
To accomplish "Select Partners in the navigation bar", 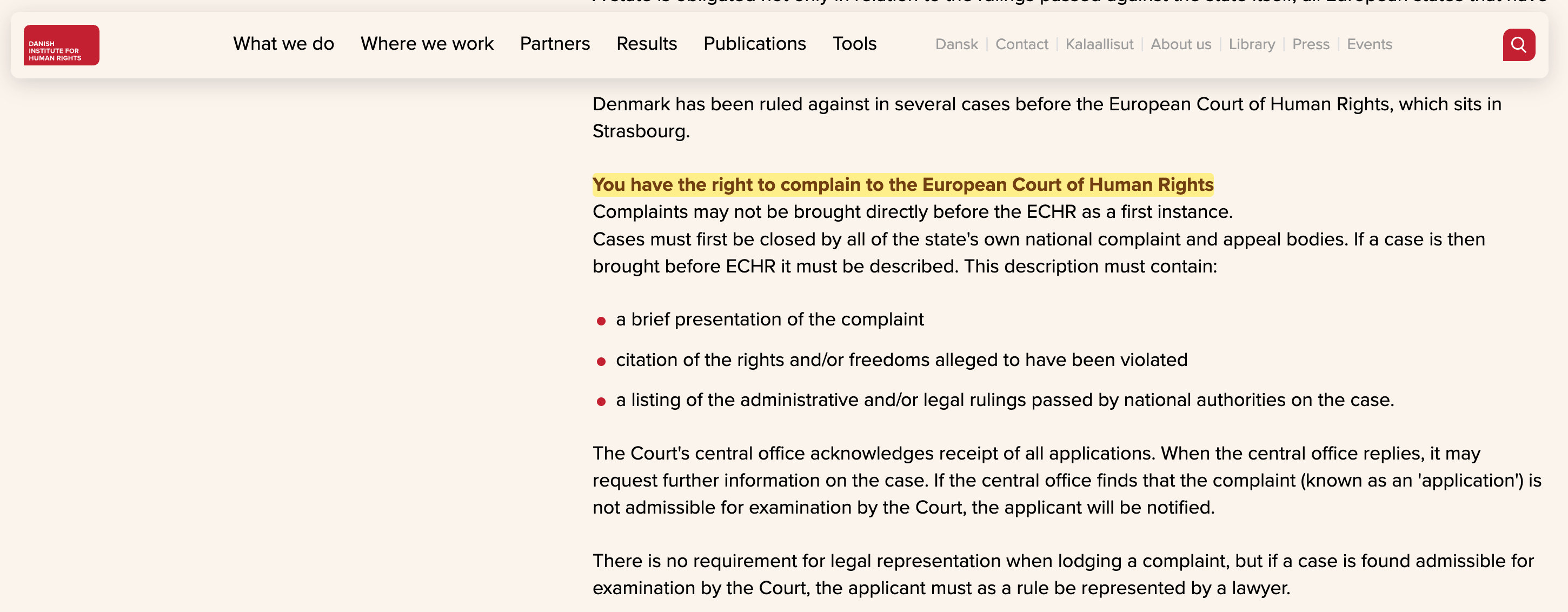I will click(555, 44).
